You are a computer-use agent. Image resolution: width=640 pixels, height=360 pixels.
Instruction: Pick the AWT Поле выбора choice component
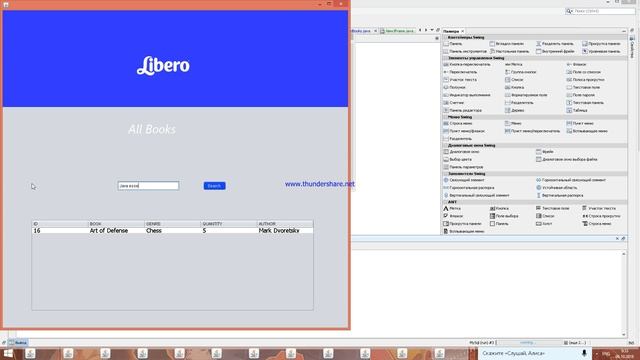(x=504, y=216)
